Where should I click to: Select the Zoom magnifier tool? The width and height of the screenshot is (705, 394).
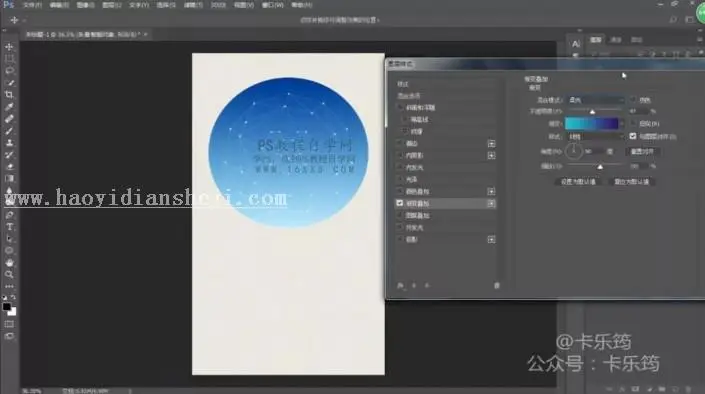(x=9, y=274)
